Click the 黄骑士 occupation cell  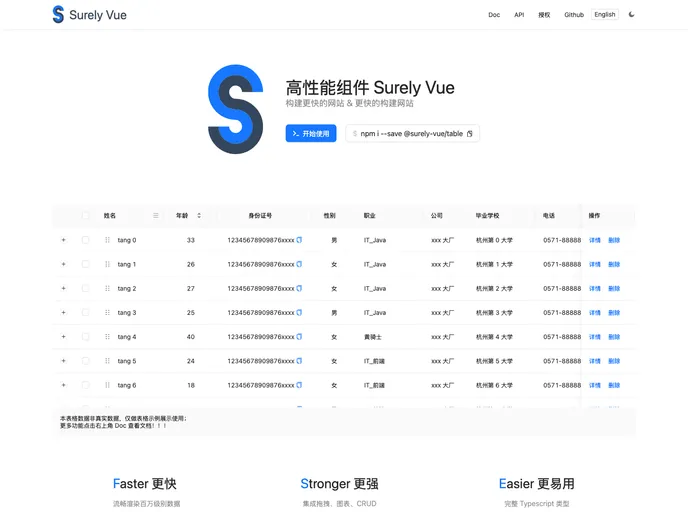pos(373,337)
